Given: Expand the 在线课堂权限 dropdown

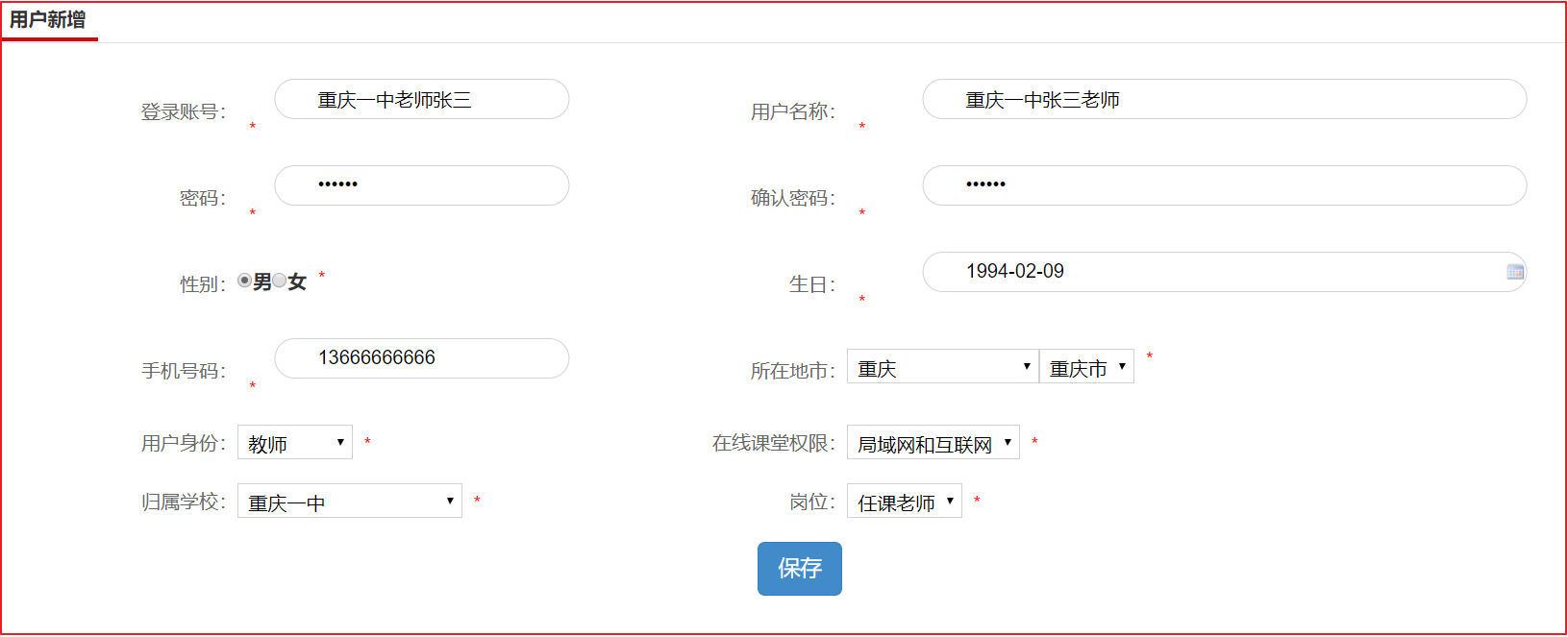Looking at the screenshot, I should (x=933, y=442).
